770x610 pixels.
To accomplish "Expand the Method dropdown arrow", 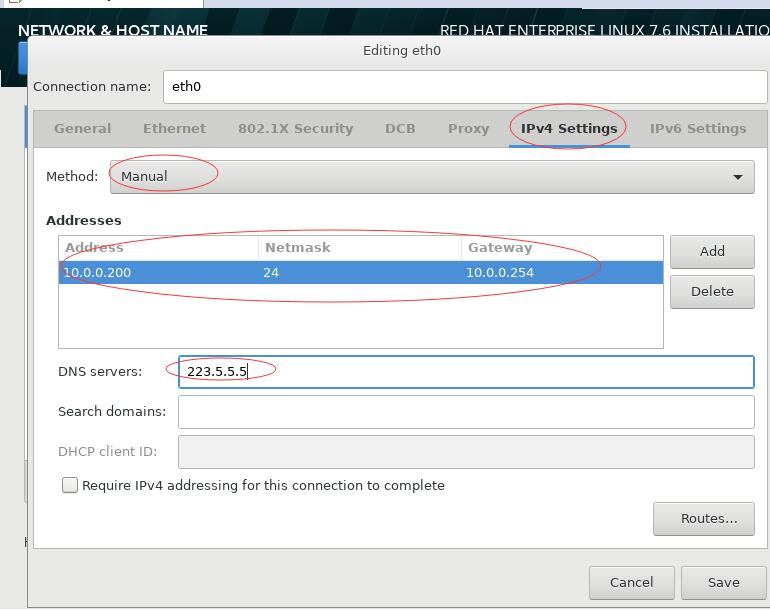I will [737, 177].
